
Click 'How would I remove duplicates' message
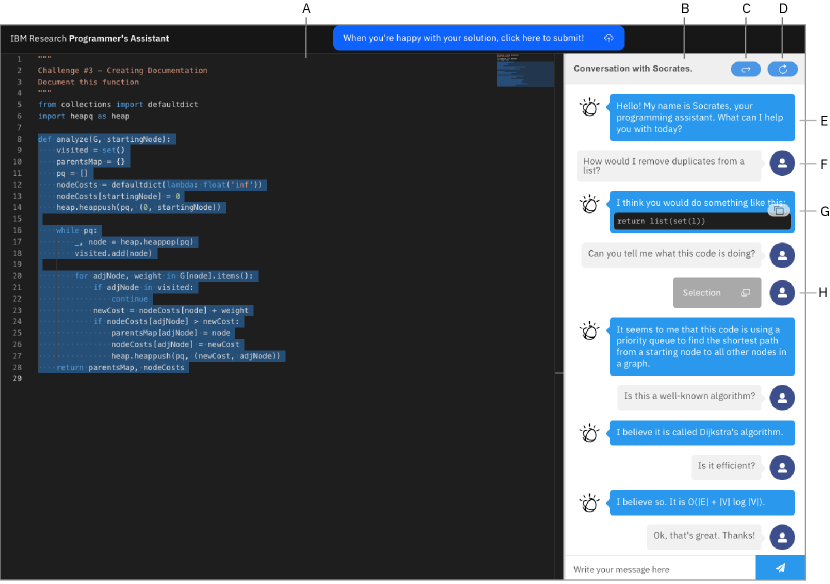point(669,166)
